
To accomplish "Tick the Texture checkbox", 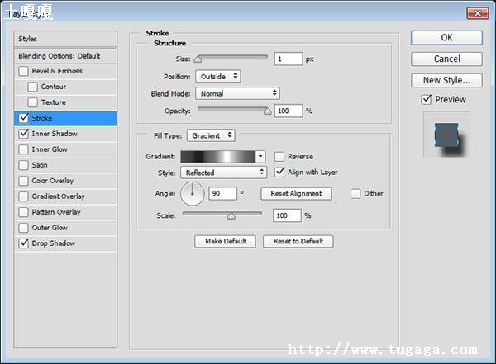I will point(33,102).
